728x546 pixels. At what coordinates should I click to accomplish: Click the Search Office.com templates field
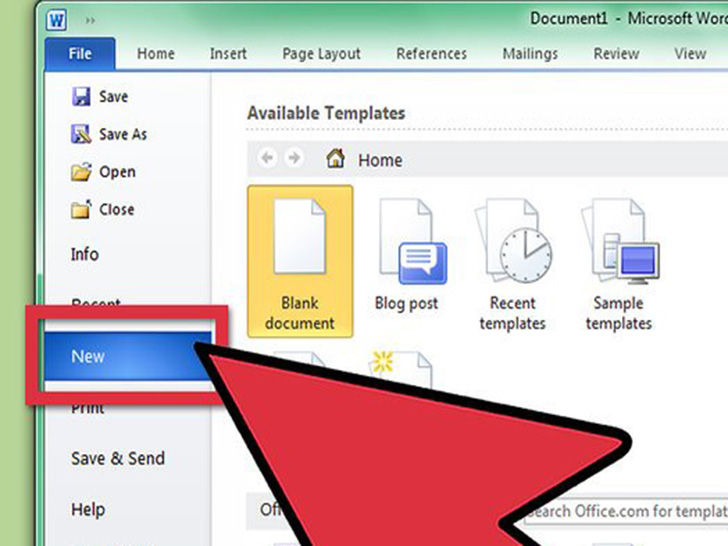coord(626,511)
